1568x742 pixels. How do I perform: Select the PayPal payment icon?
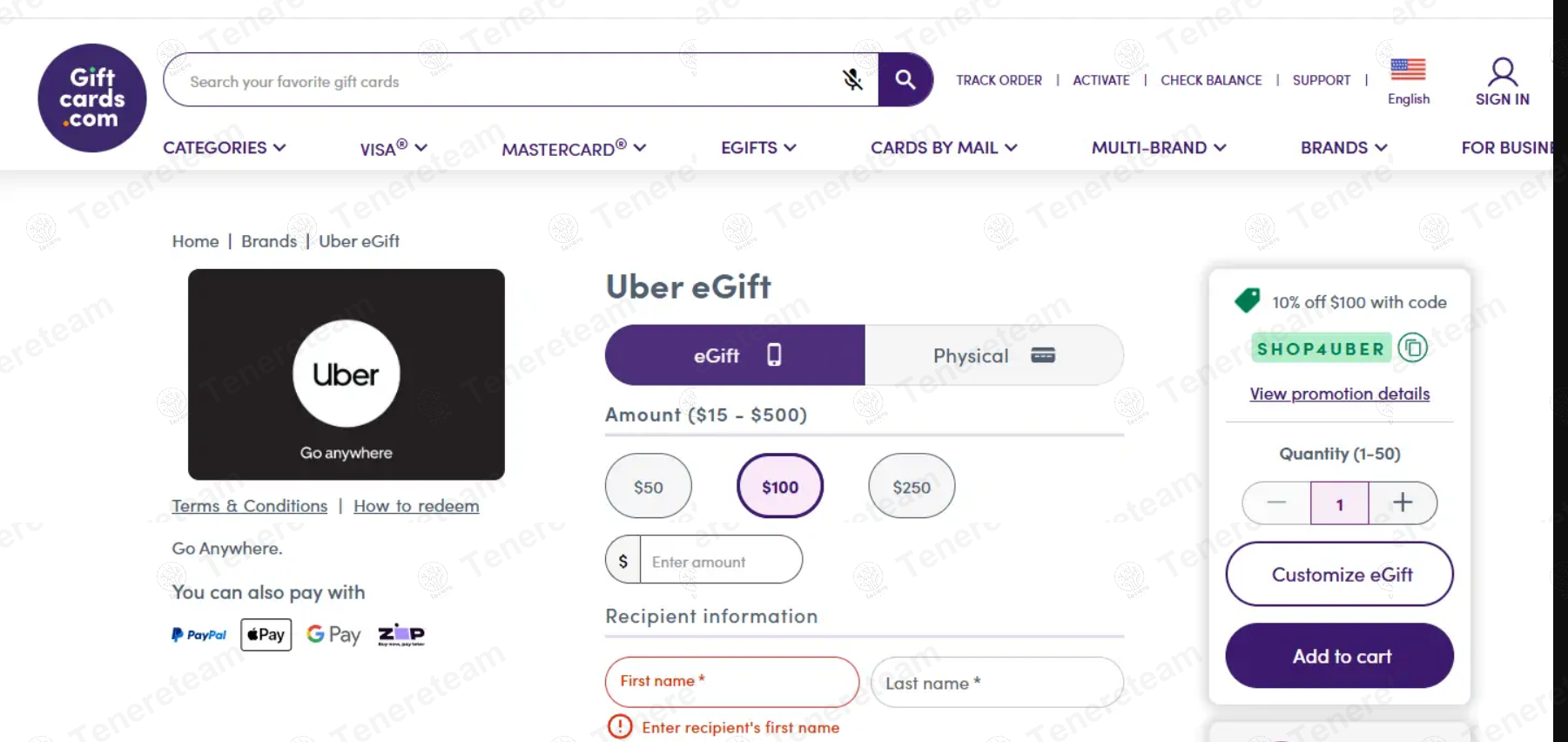[x=198, y=634]
